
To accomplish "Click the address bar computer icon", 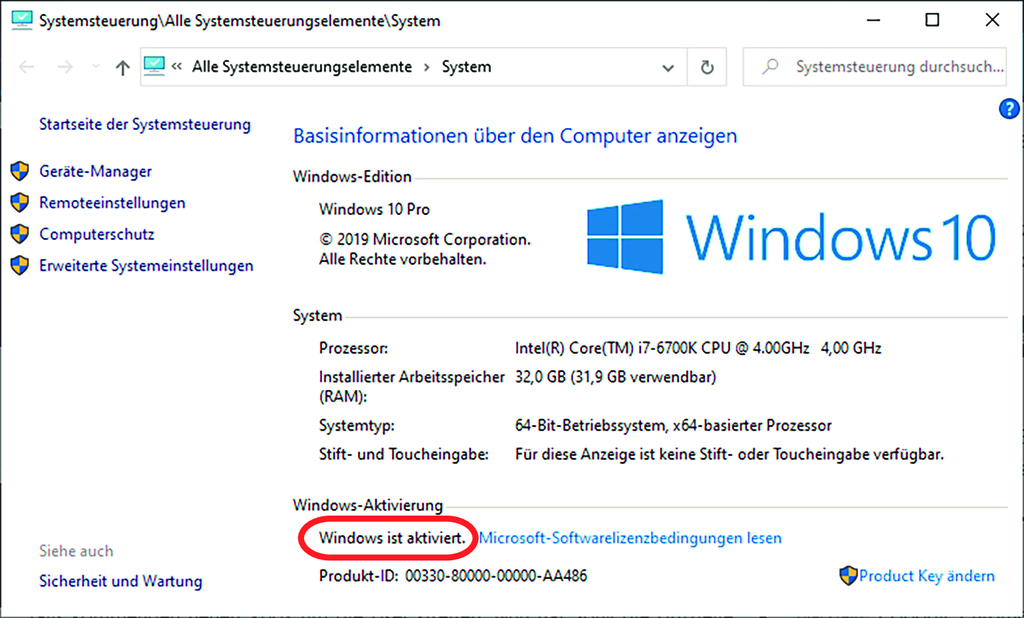I will [x=154, y=66].
